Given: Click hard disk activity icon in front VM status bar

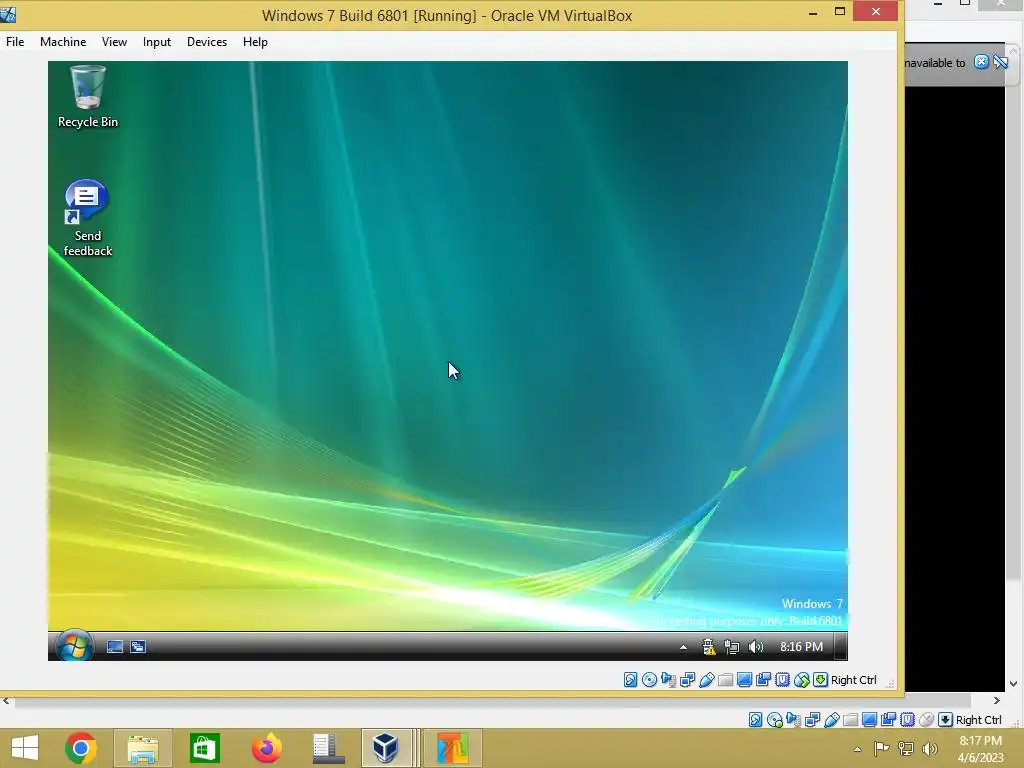Looking at the screenshot, I should point(630,680).
